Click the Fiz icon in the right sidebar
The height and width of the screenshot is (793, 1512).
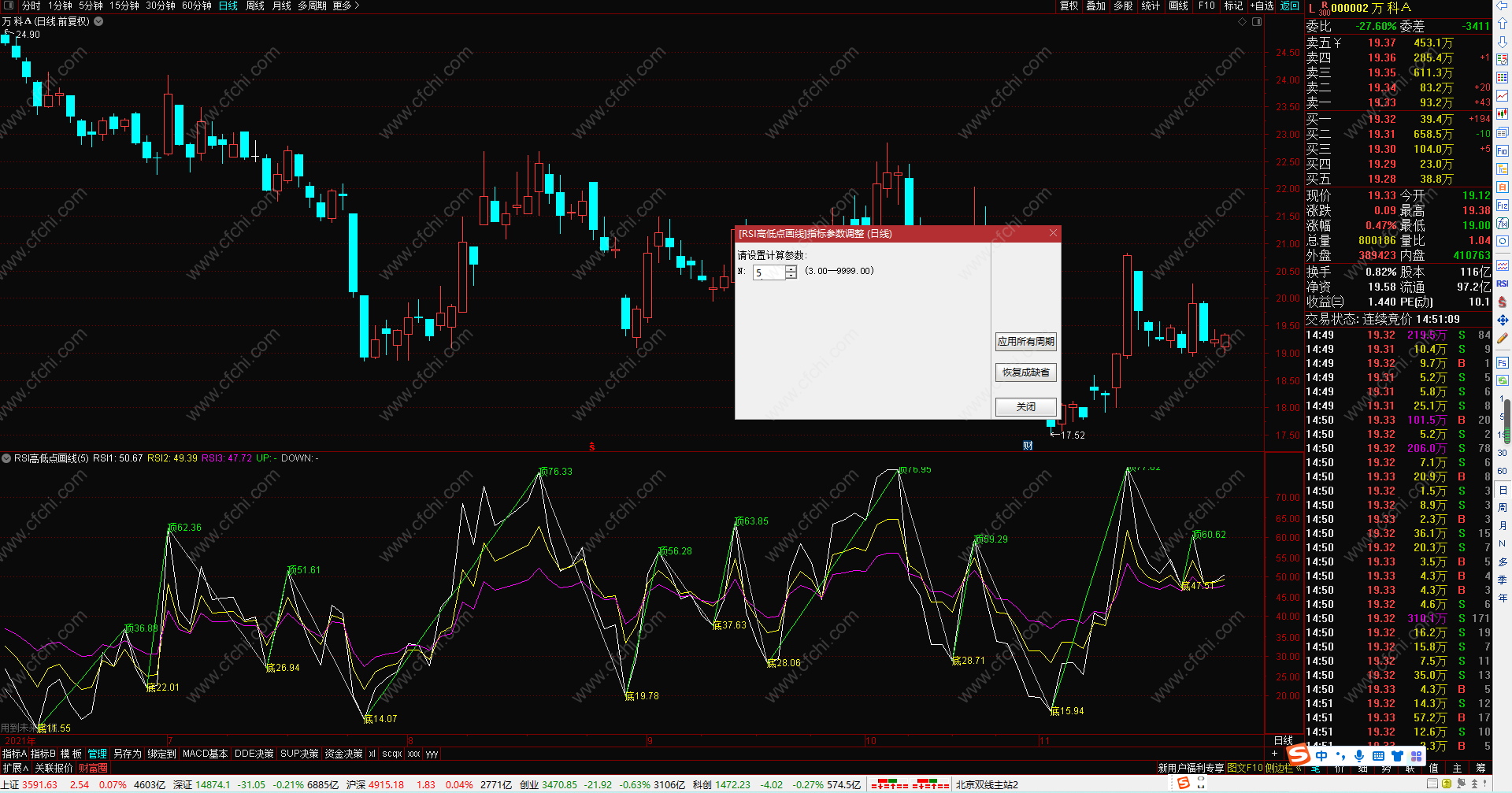(1502, 205)
